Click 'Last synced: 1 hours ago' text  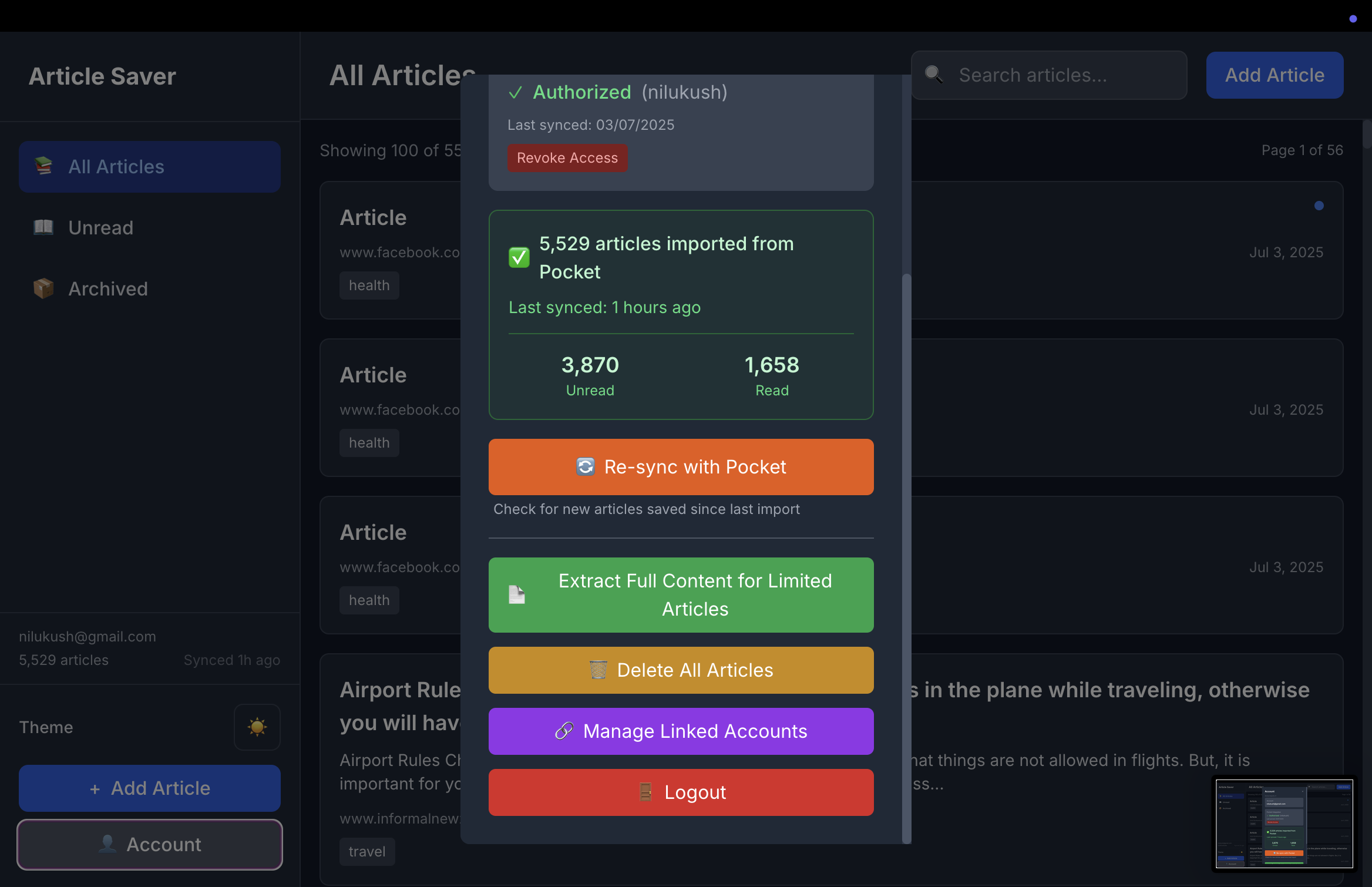pyautogui.click(x=605, y=307)
